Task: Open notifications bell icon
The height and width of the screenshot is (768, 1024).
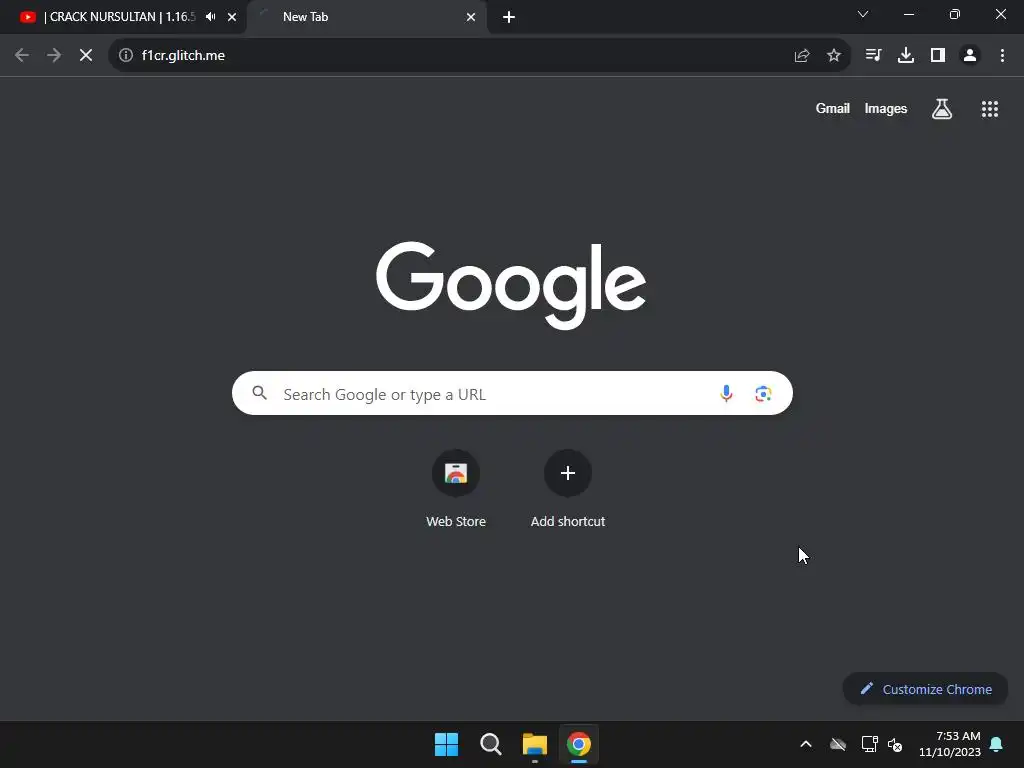Action: tap(997, 744)
